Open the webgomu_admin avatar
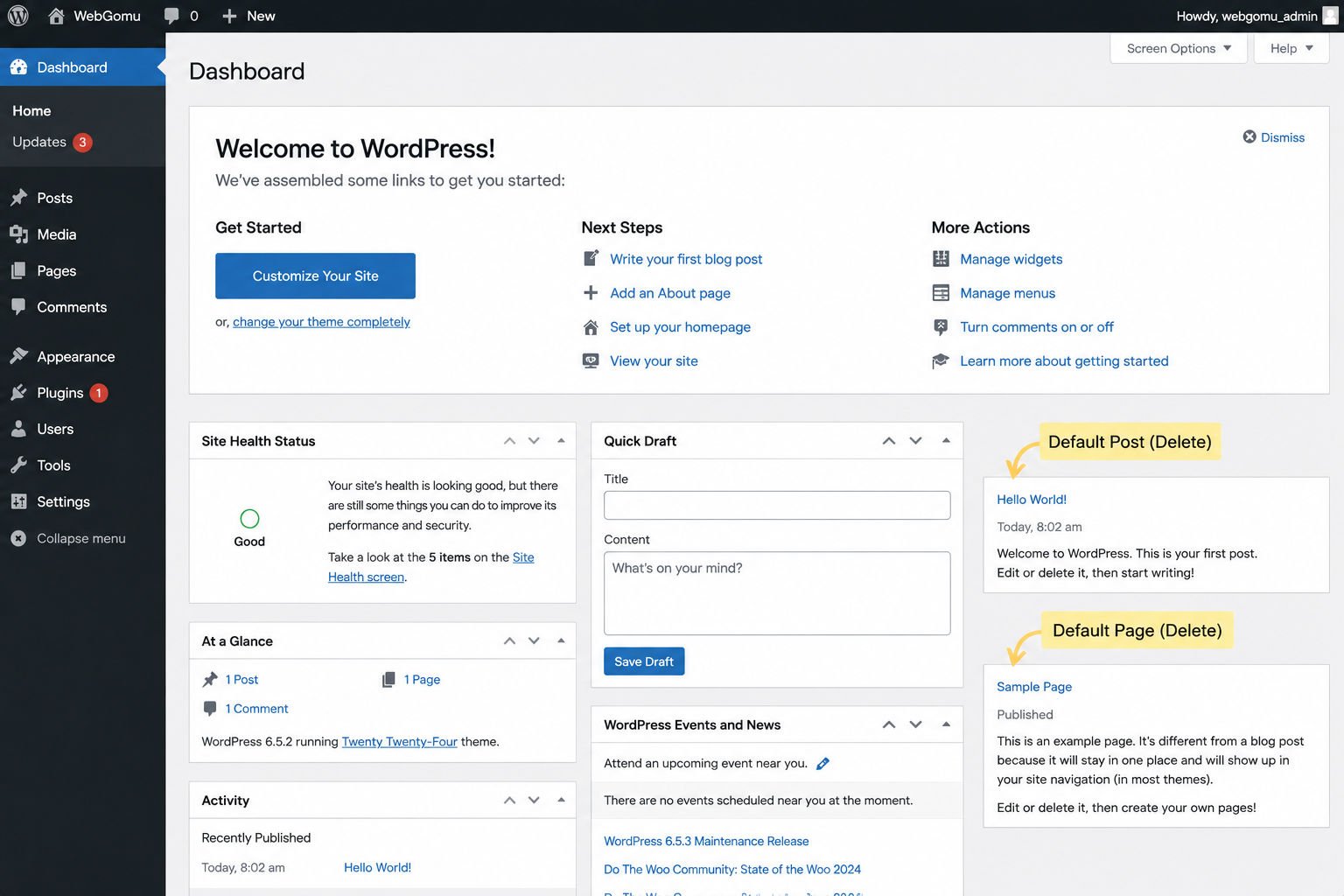1344x896 pixels. pos(1330,16)
